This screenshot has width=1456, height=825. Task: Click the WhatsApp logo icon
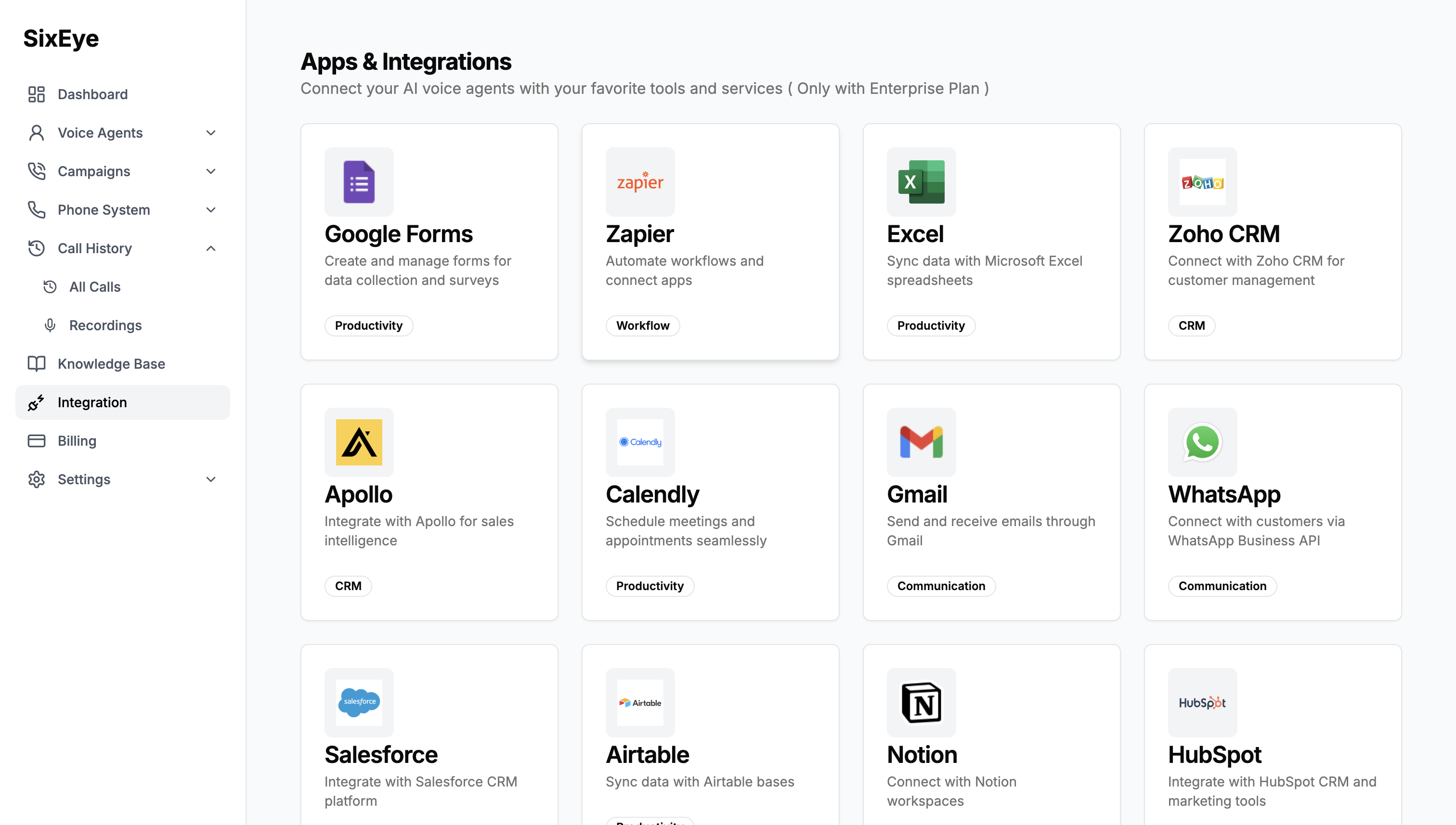(1202, 442)
